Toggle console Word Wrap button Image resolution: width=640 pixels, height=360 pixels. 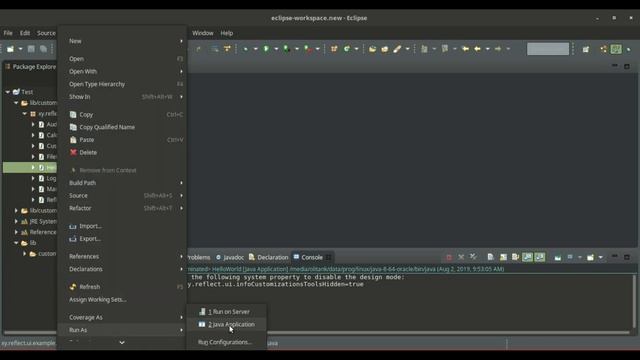point(516,257)
